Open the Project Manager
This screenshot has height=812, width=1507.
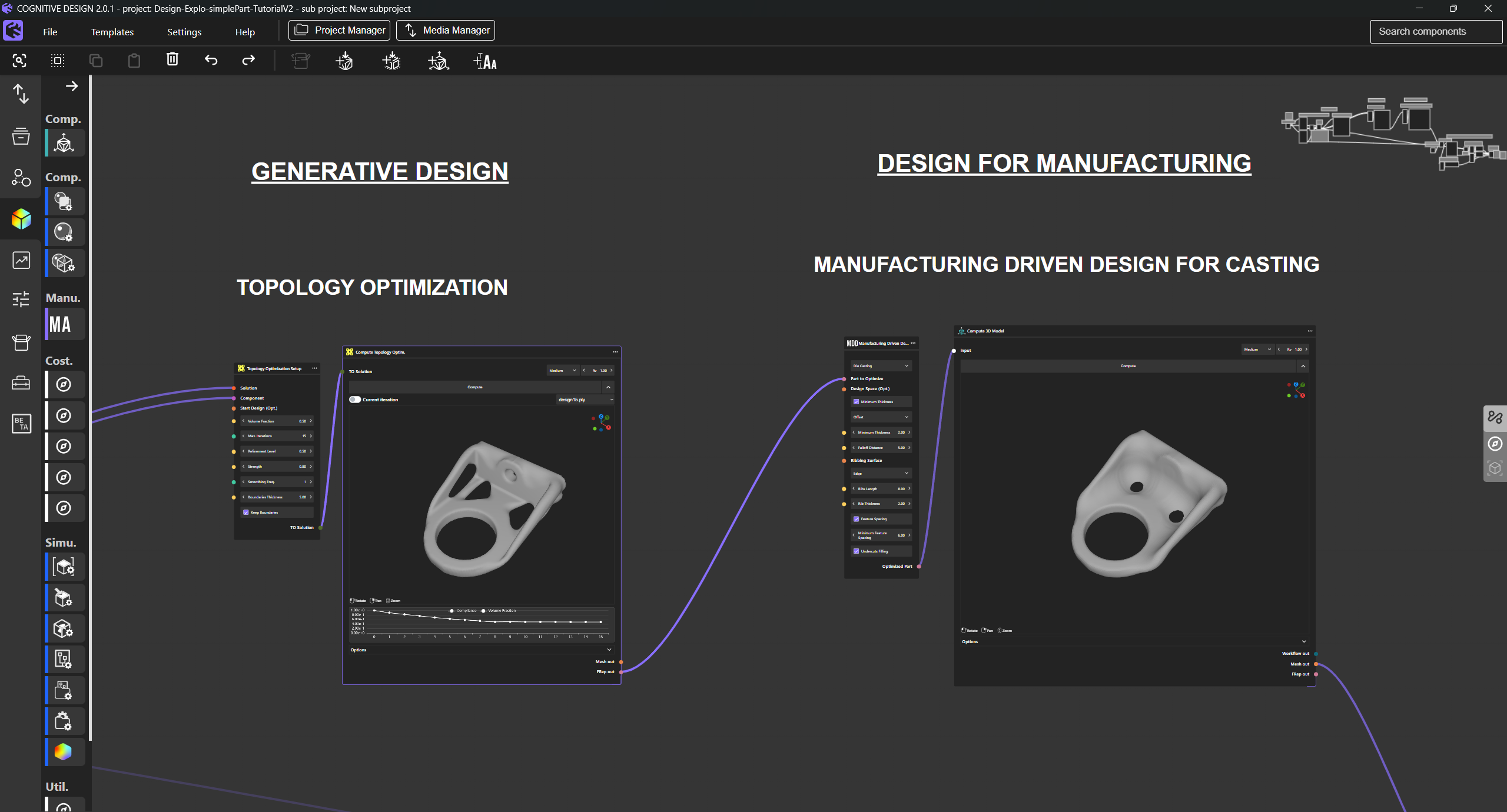[x=339, y=31]
